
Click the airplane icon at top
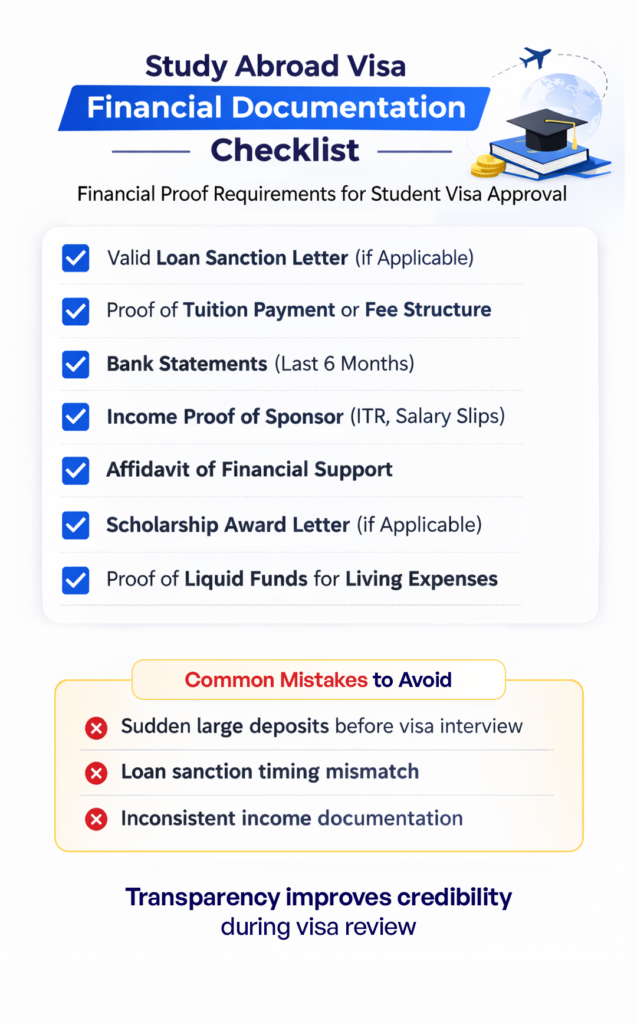pos(536,58)
